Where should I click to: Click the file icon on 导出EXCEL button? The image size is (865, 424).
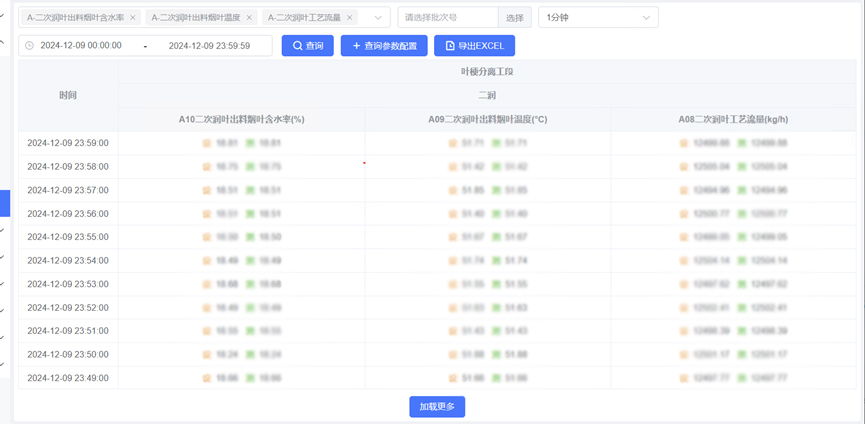450,46
